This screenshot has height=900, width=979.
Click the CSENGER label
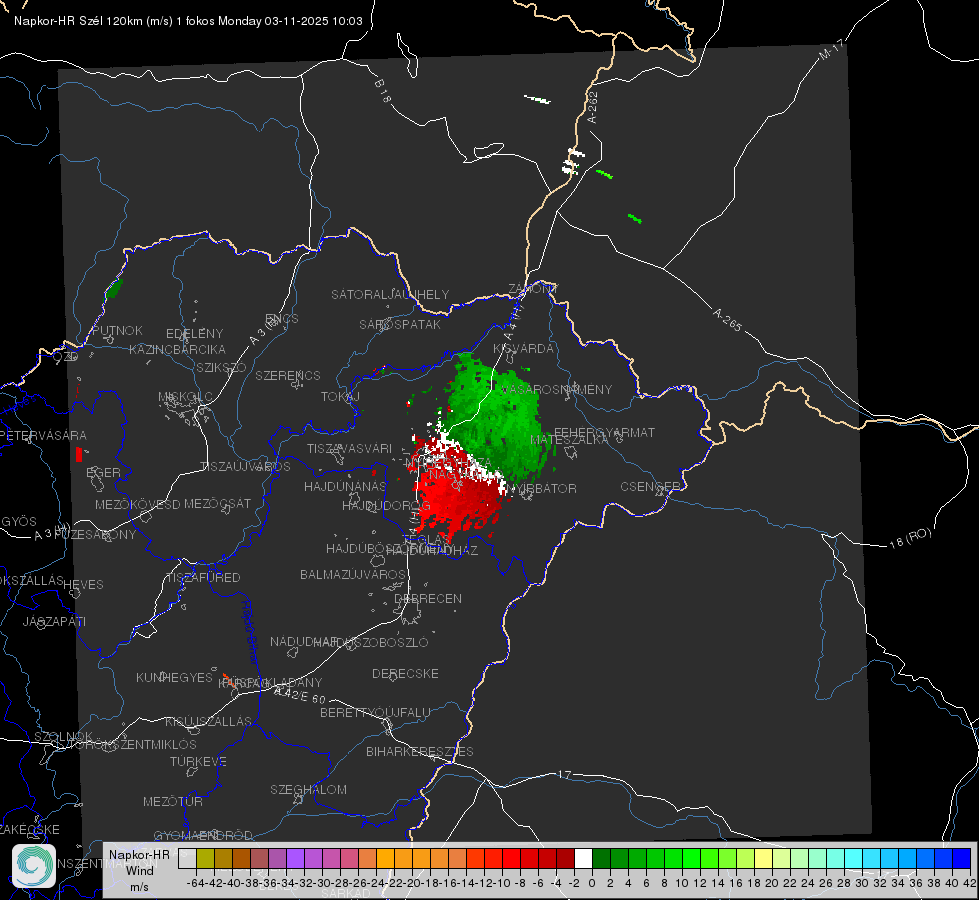click(650, 487)
